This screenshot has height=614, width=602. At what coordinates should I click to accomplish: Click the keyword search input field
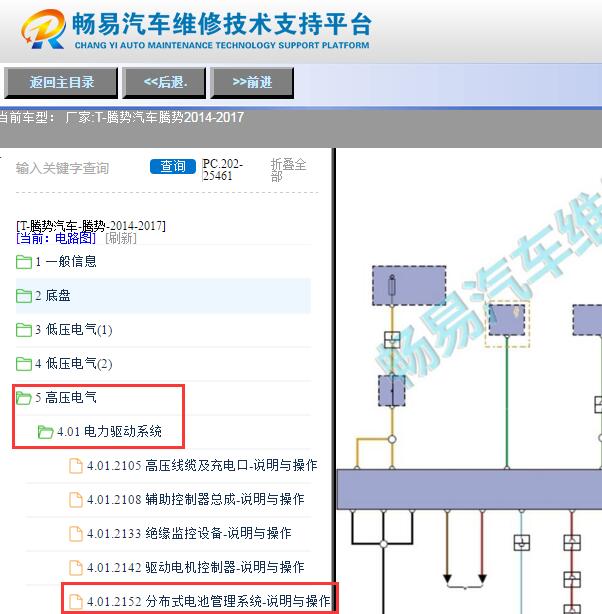pos(78,168)
